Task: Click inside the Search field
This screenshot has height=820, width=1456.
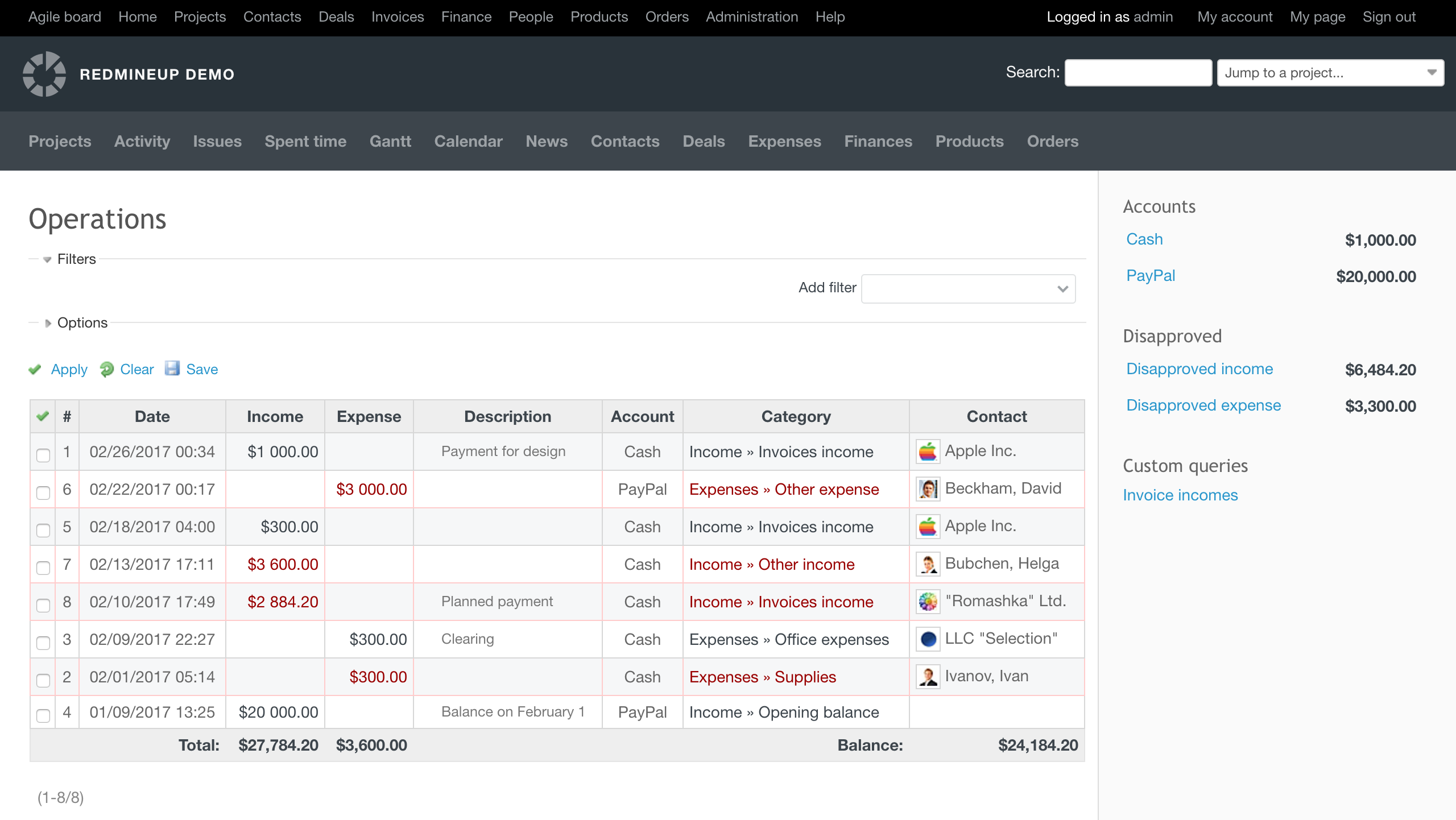Action: (x=1137, y=72)
